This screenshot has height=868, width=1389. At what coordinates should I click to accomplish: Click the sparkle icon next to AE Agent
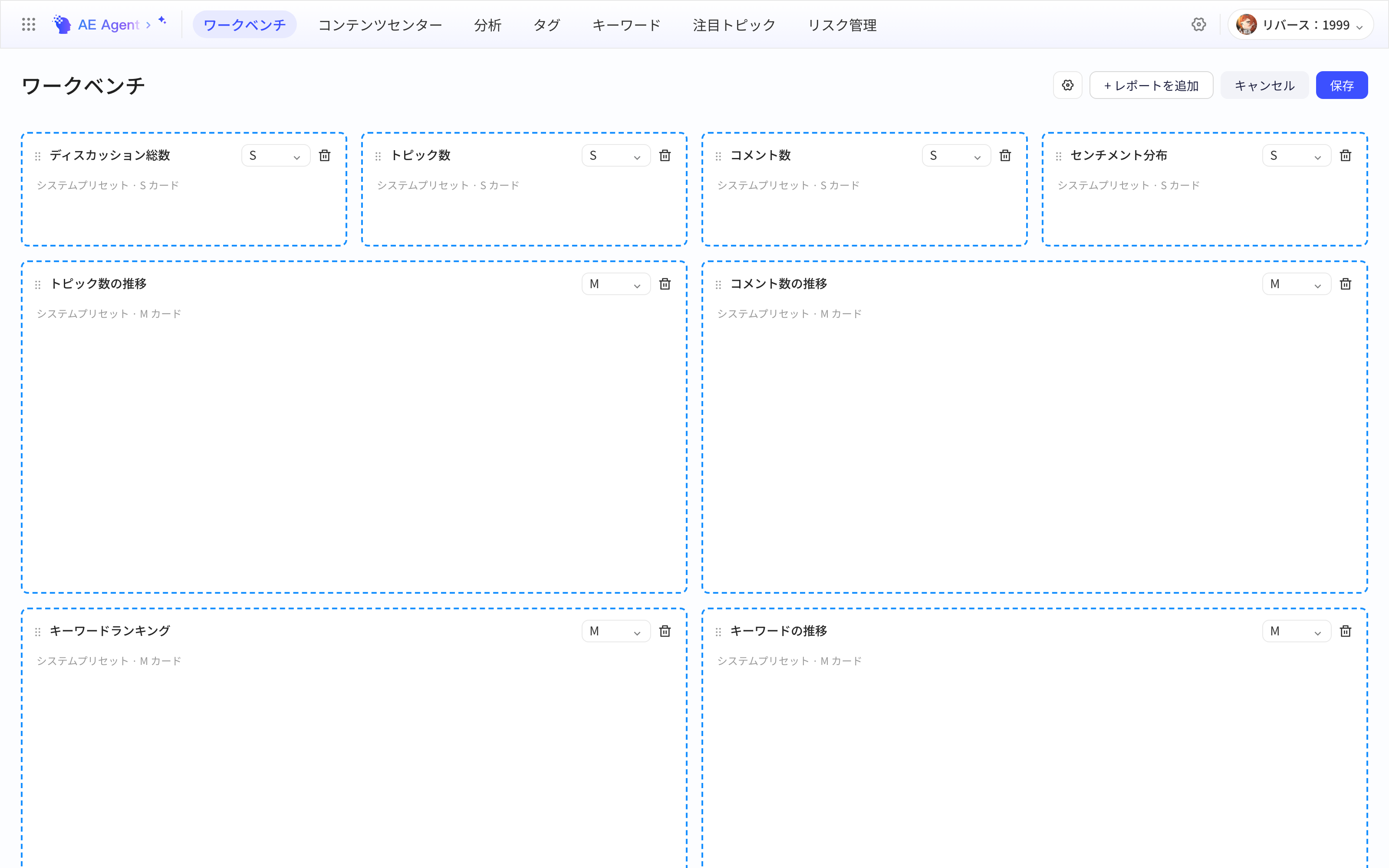coord(162,21)
